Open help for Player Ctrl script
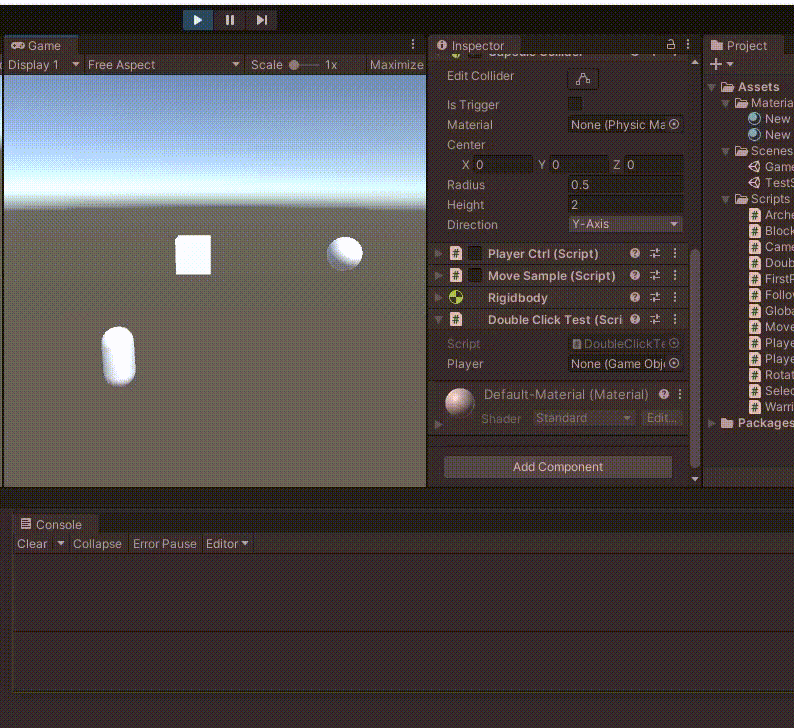Image resolution: width=794 pixels, height=728 pixels. [x=635, y=253]
